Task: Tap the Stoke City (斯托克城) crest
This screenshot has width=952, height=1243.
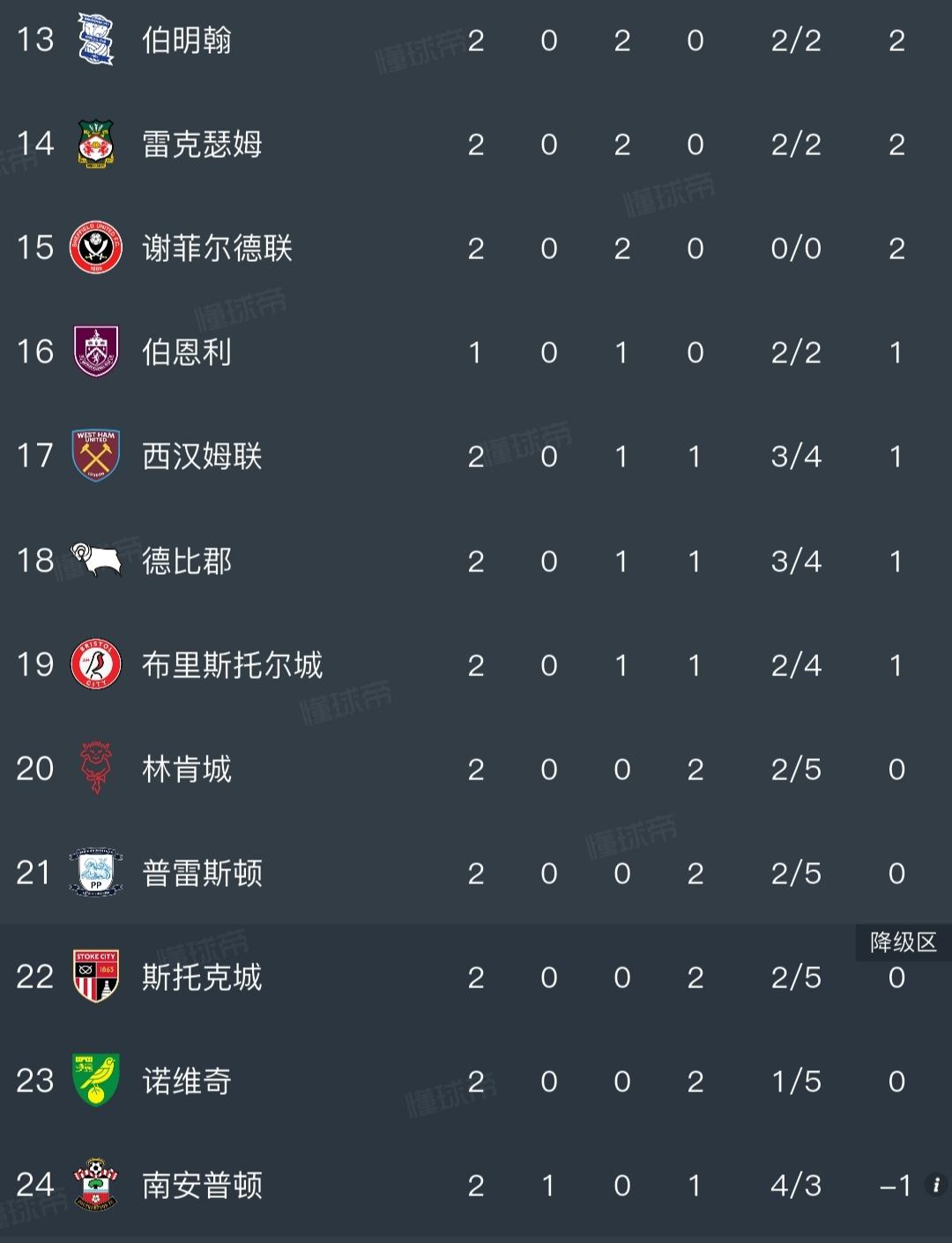Action: [x=95, y=976]
